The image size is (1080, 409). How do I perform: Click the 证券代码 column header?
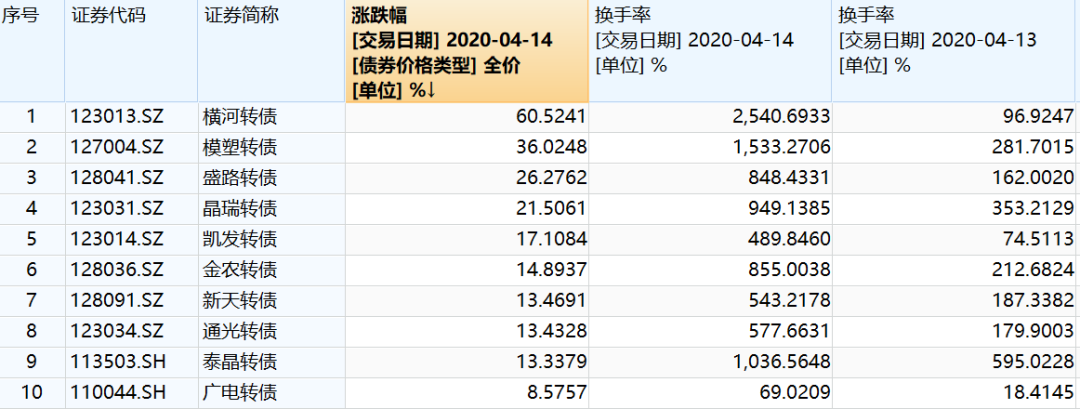click(x=131, y=52)
